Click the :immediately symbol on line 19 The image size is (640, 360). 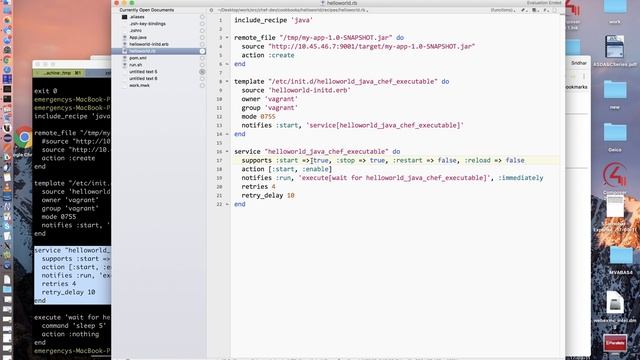[x=520, y=178]
